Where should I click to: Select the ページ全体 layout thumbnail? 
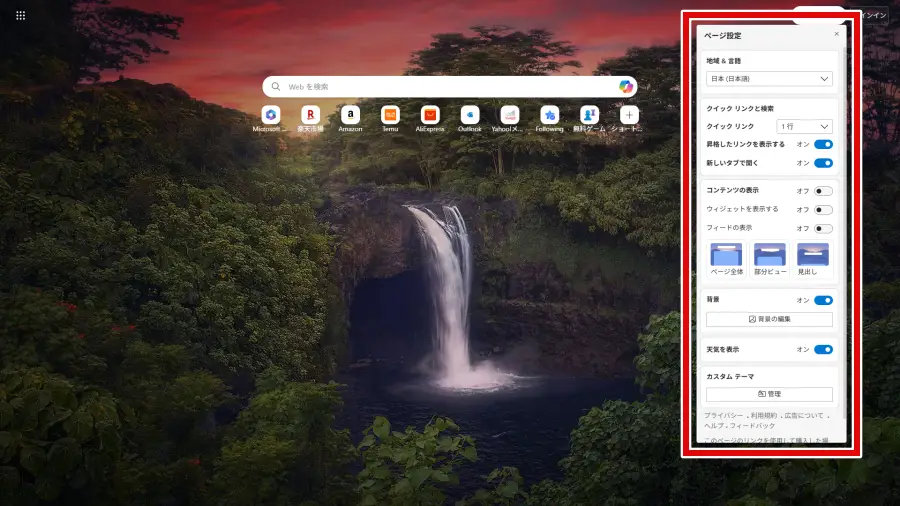pyautogui.click(x=726, y=259)
